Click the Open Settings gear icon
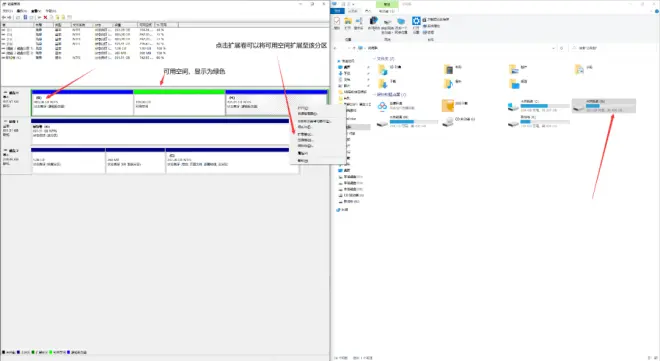The width and height of the screenshot is (660, 361). tap(416, 25)
